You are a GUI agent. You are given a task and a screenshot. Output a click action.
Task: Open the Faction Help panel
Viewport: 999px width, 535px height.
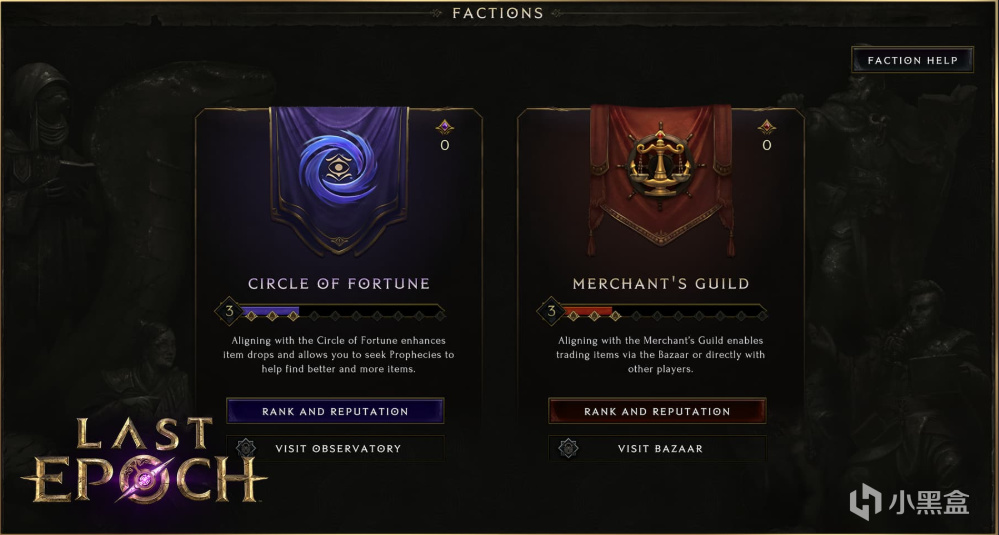912,61
